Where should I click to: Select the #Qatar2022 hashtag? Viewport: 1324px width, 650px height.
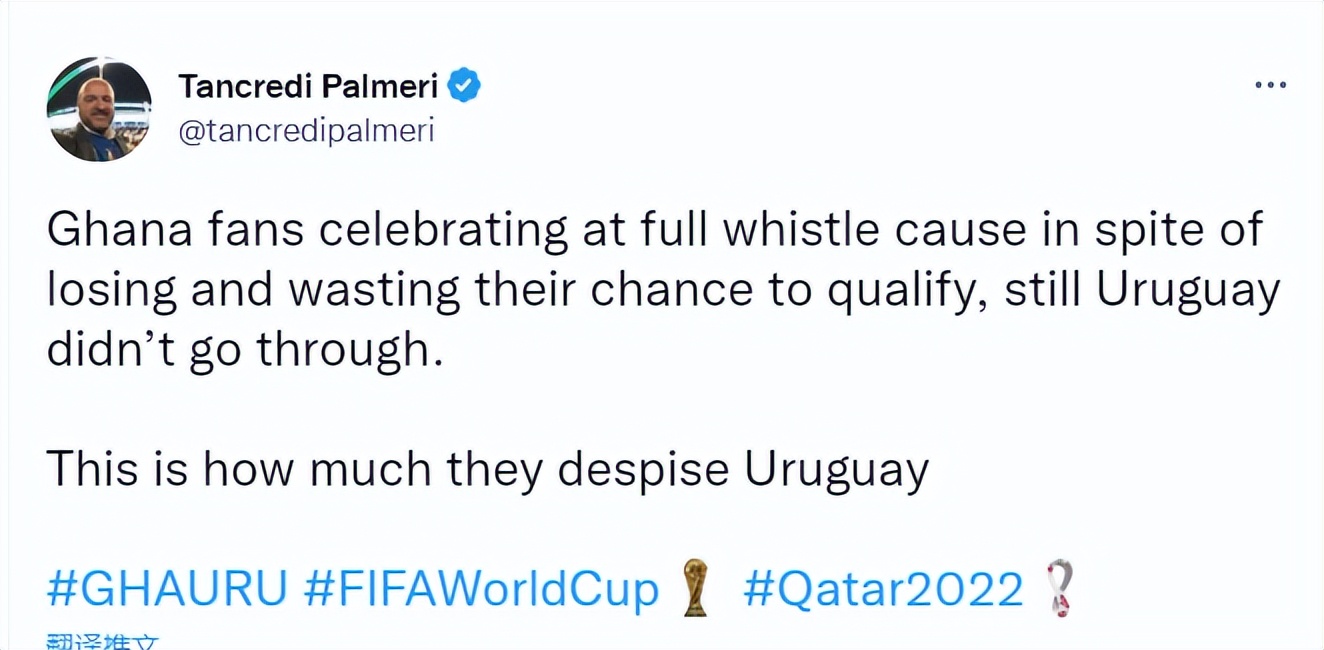884,589
